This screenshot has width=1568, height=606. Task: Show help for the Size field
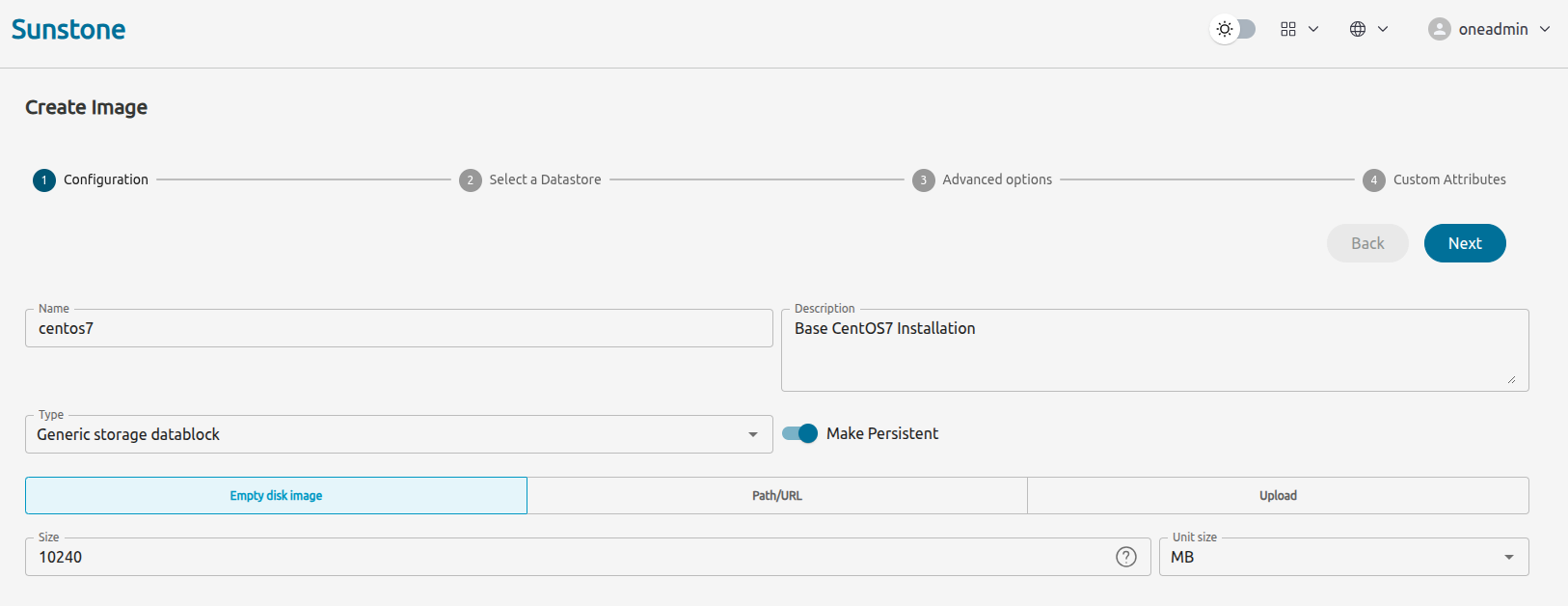click(x=1126, y=557)
